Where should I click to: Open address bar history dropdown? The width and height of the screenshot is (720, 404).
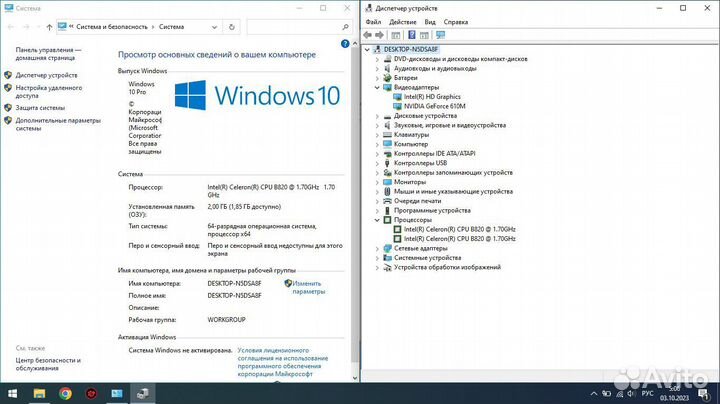point(214,27)
